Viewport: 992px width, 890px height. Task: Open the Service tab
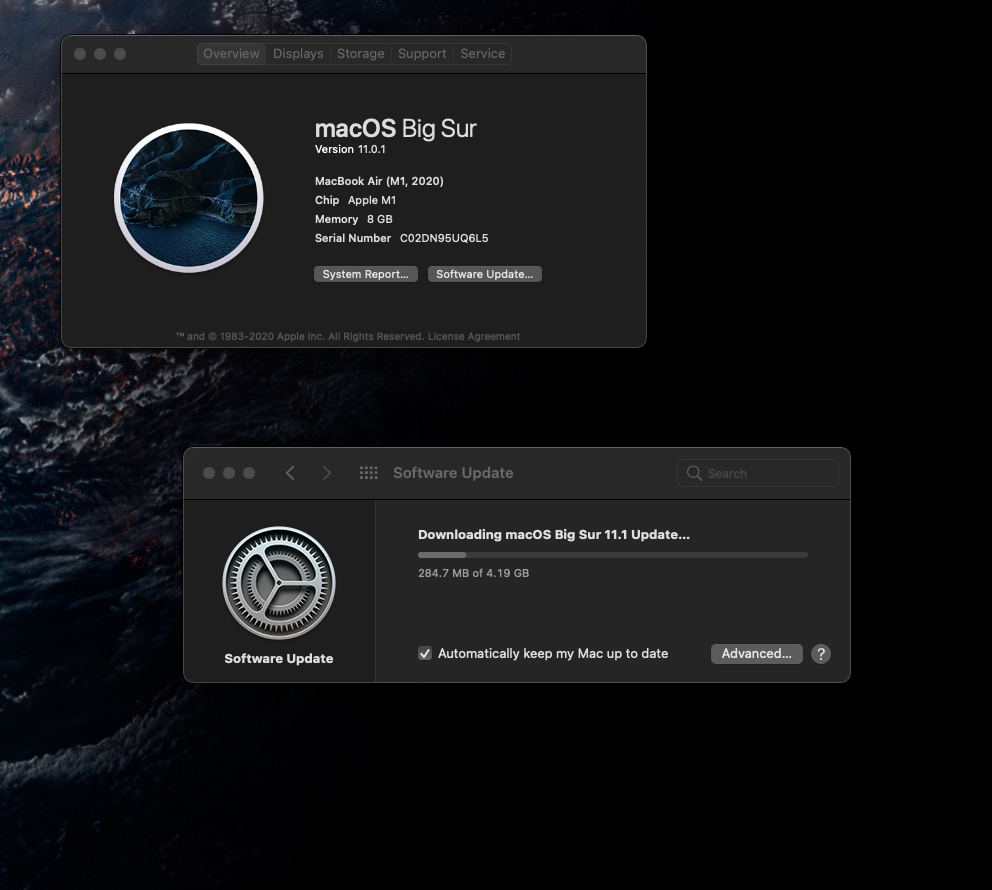point(483,54)
